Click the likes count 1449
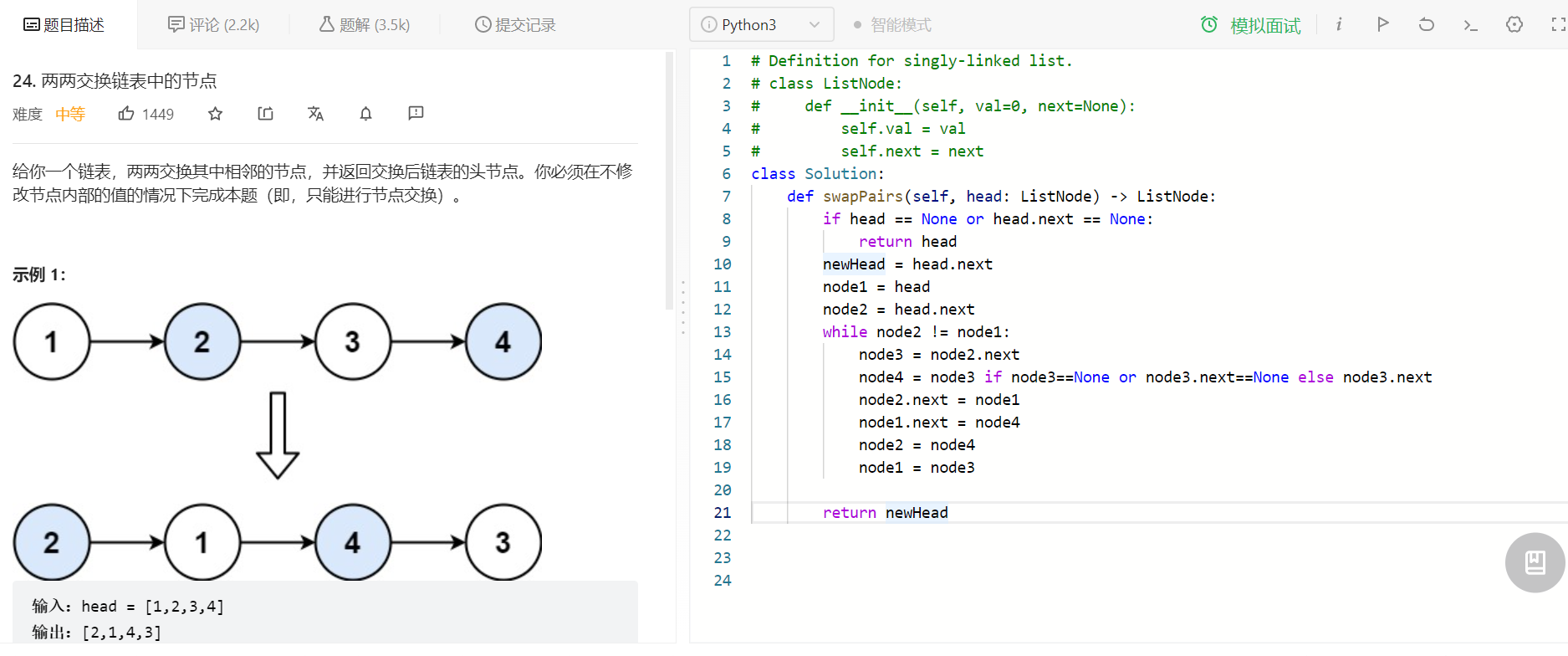Image resolution: width=1568 pixels, height=656 pixels. click(x=158, y=114)
